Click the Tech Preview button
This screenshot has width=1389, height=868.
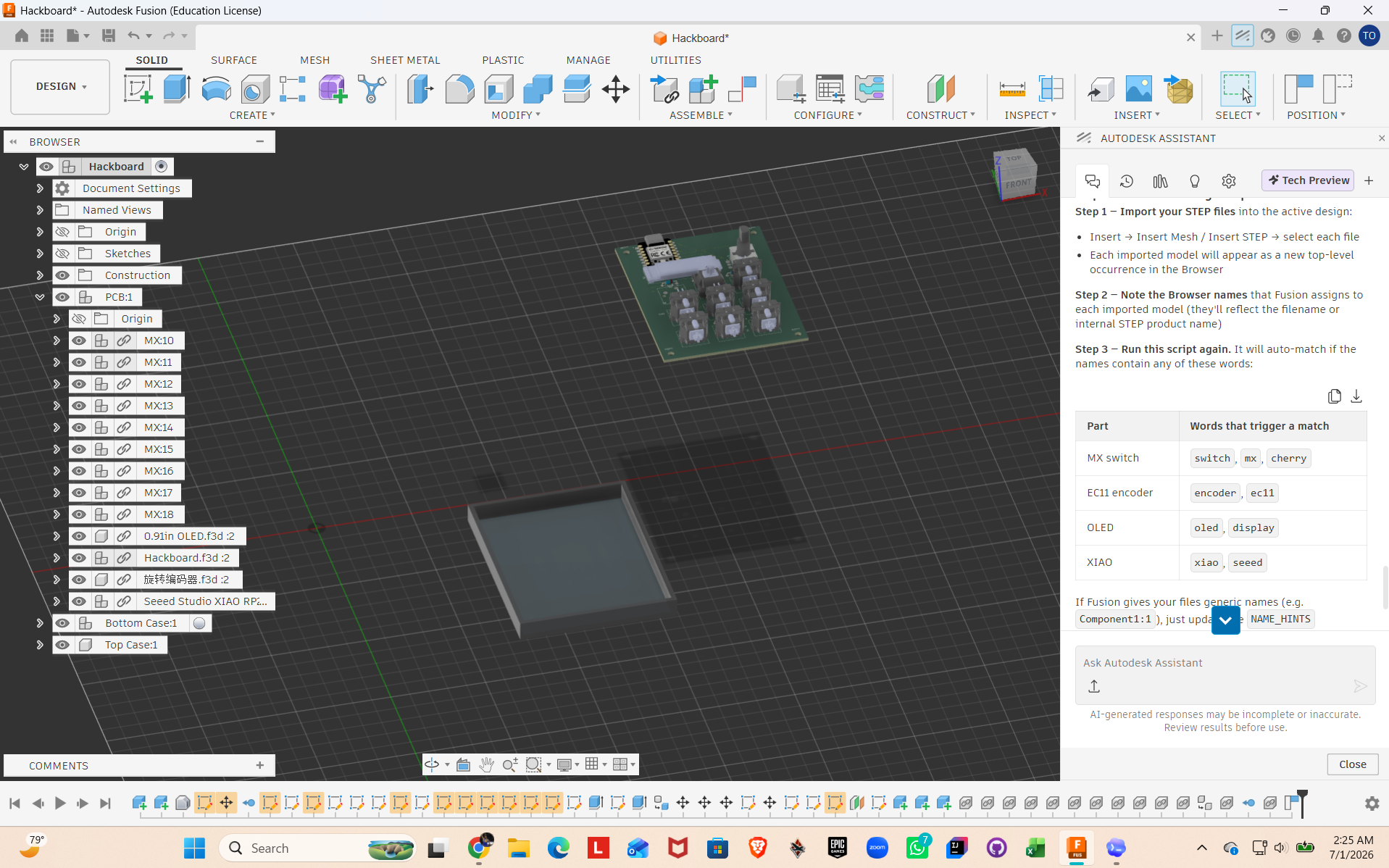coord(1309,180)
